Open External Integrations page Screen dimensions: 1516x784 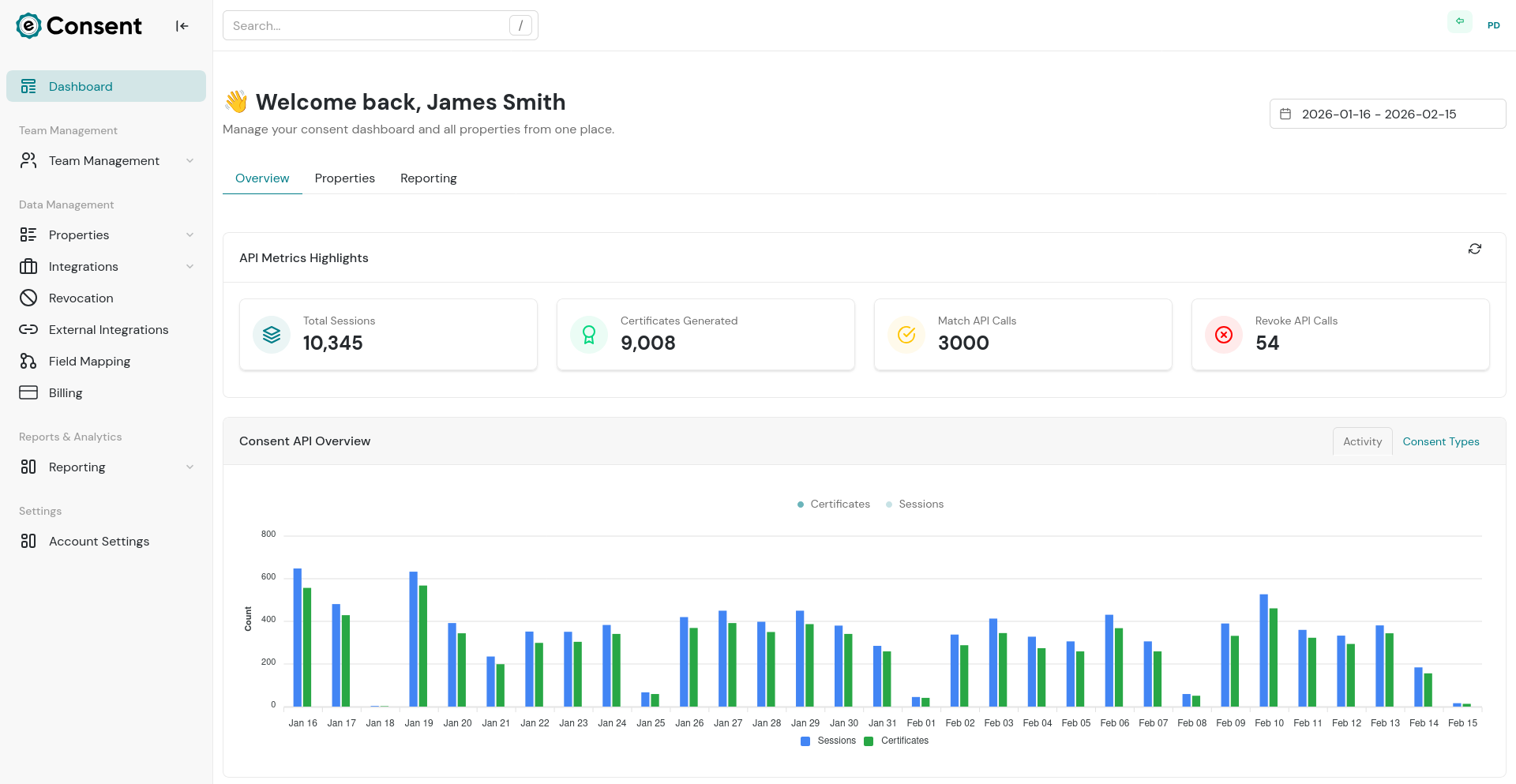tap(108, 329)
